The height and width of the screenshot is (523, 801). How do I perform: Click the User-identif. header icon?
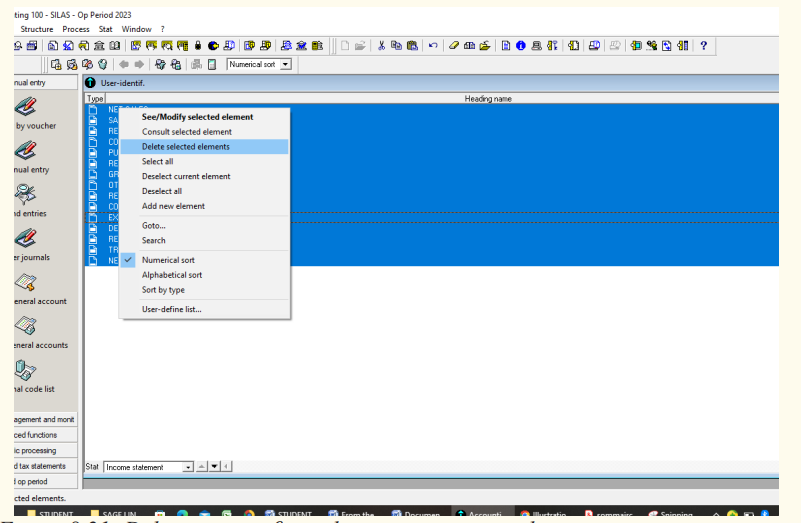90,83
